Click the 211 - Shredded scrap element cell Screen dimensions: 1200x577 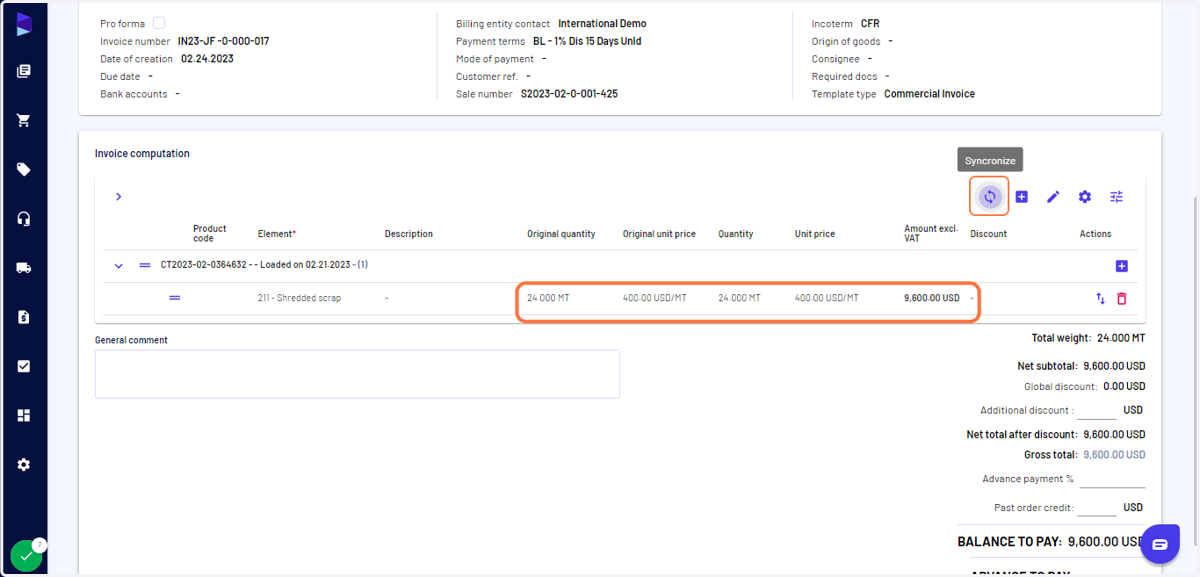(x=299, y=298)
